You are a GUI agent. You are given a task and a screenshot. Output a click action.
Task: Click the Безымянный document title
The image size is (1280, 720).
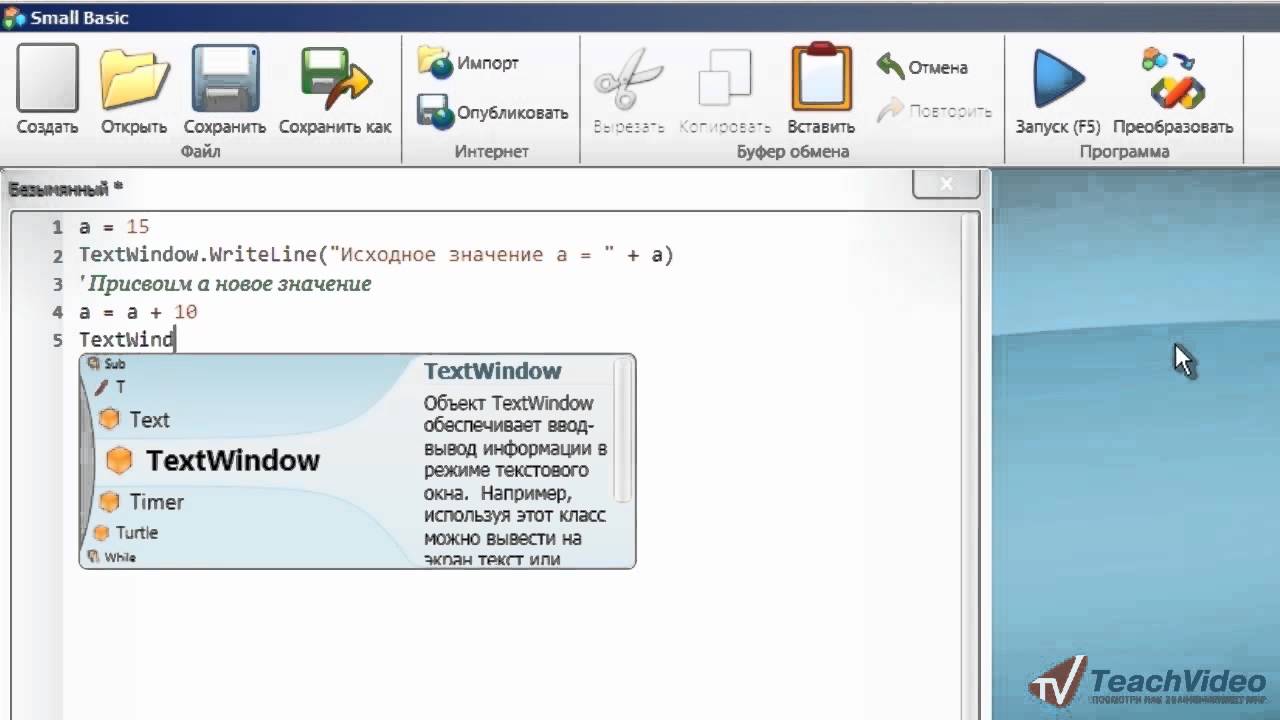click(65, 188)
